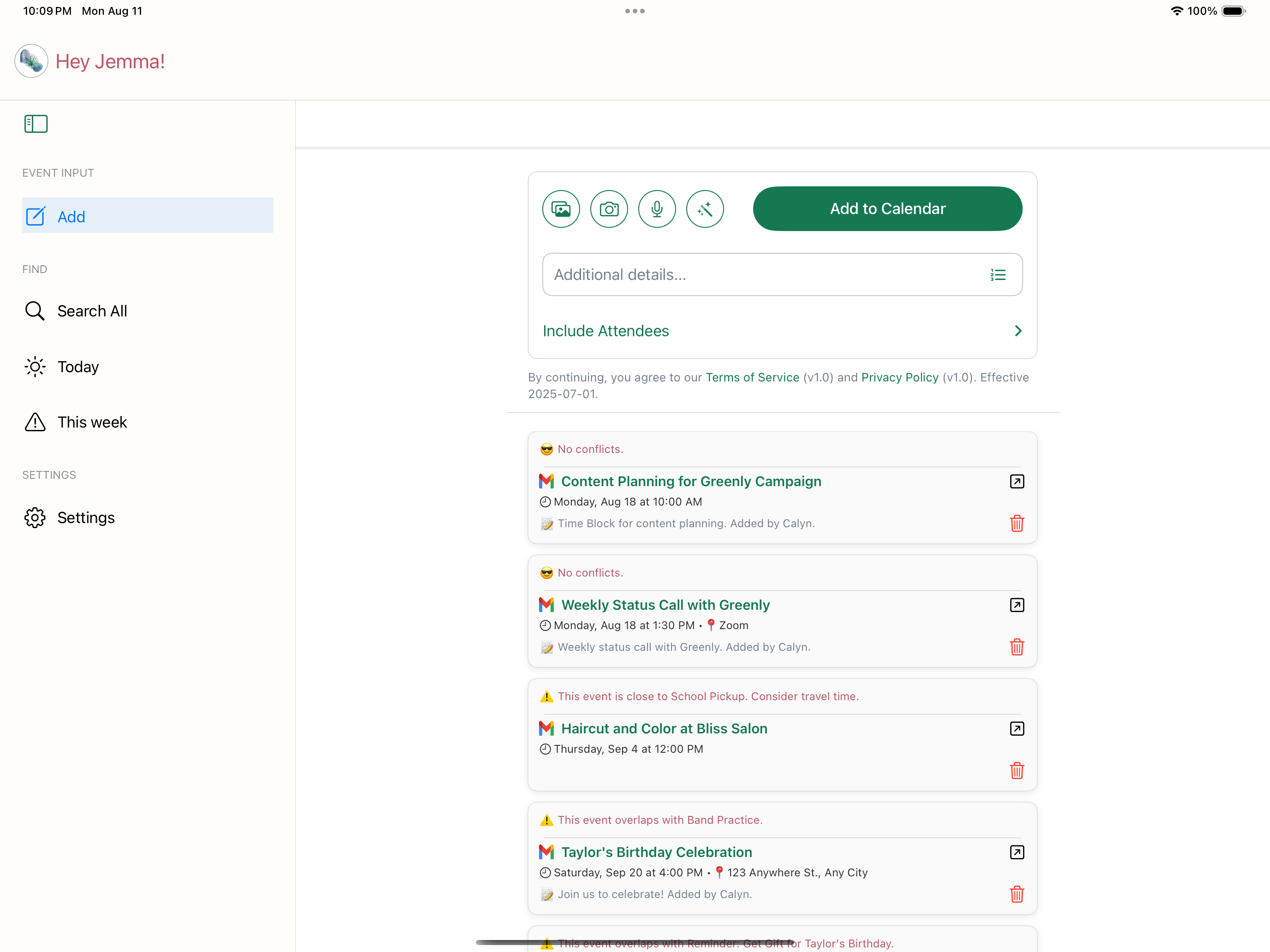Toggle the sidebar panel icon
Viewport: 1270px width, 952px height.
(36, 124)
